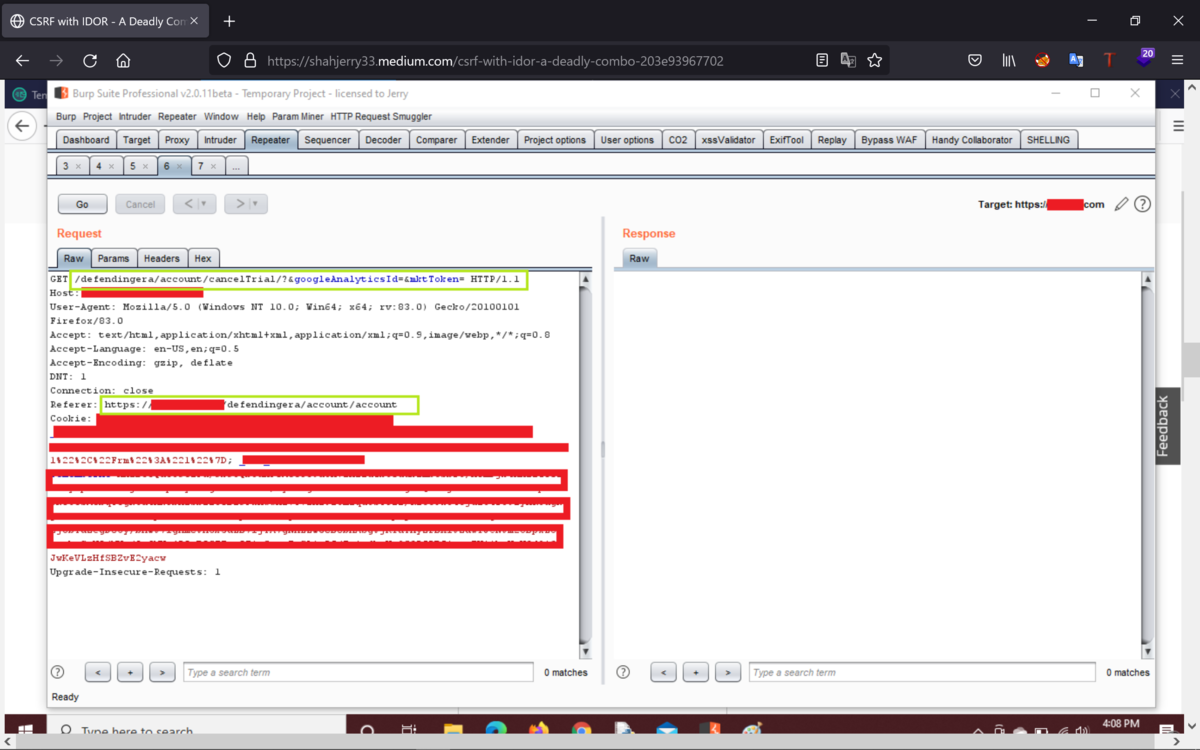This screenshot has height=750, width=1200.
Task: Expand request history back dropdown arrow
Action: point(205,204)
